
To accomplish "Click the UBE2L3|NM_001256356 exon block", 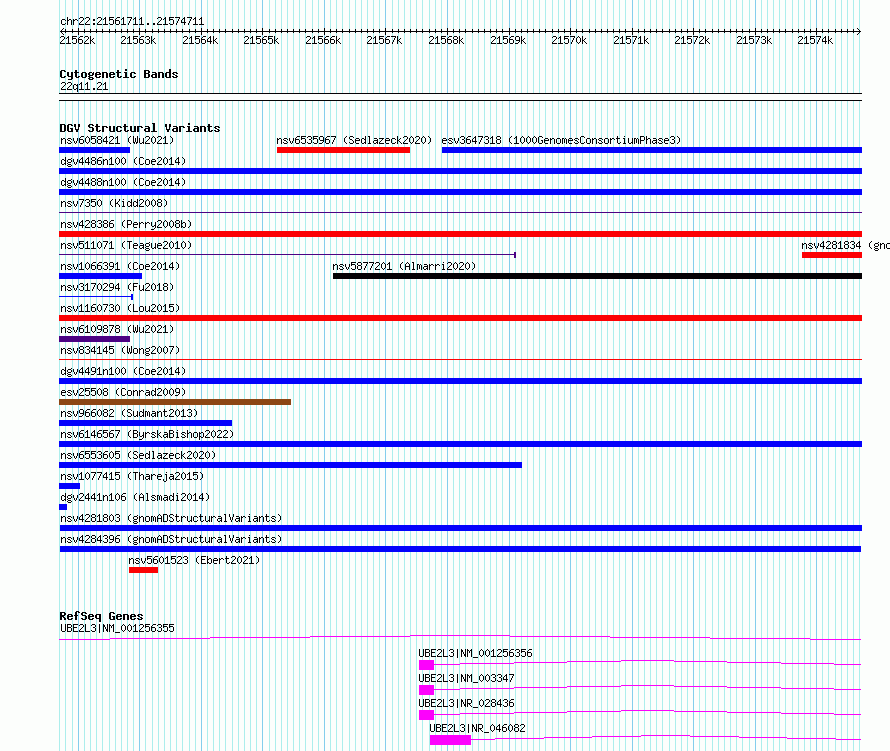I will (x=426, y=665).
